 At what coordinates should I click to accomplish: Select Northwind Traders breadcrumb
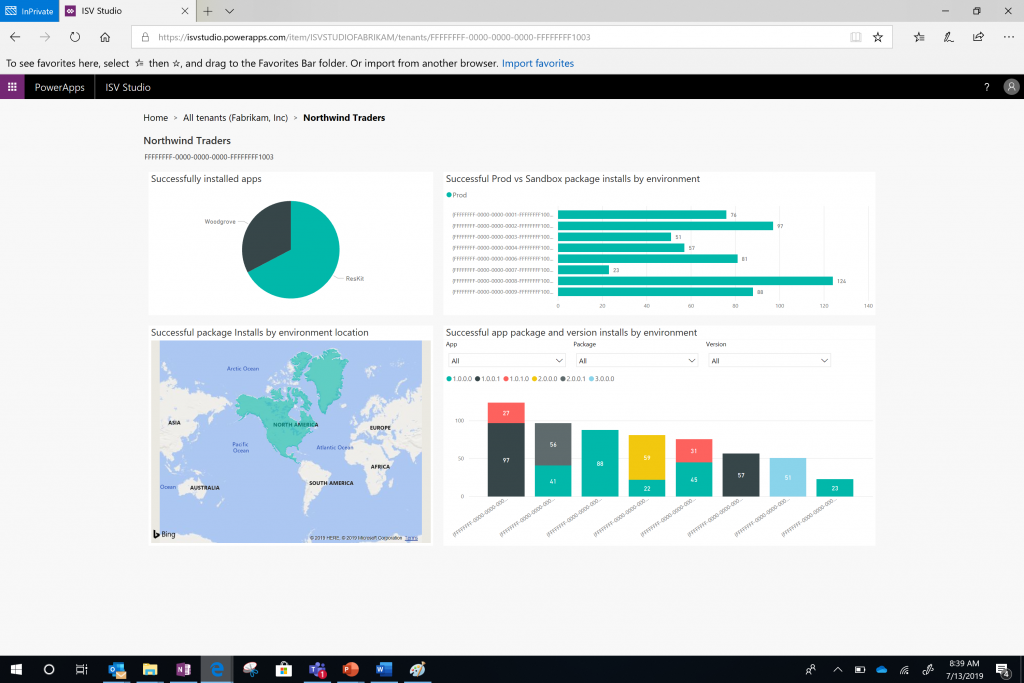(x=344, y=118)
